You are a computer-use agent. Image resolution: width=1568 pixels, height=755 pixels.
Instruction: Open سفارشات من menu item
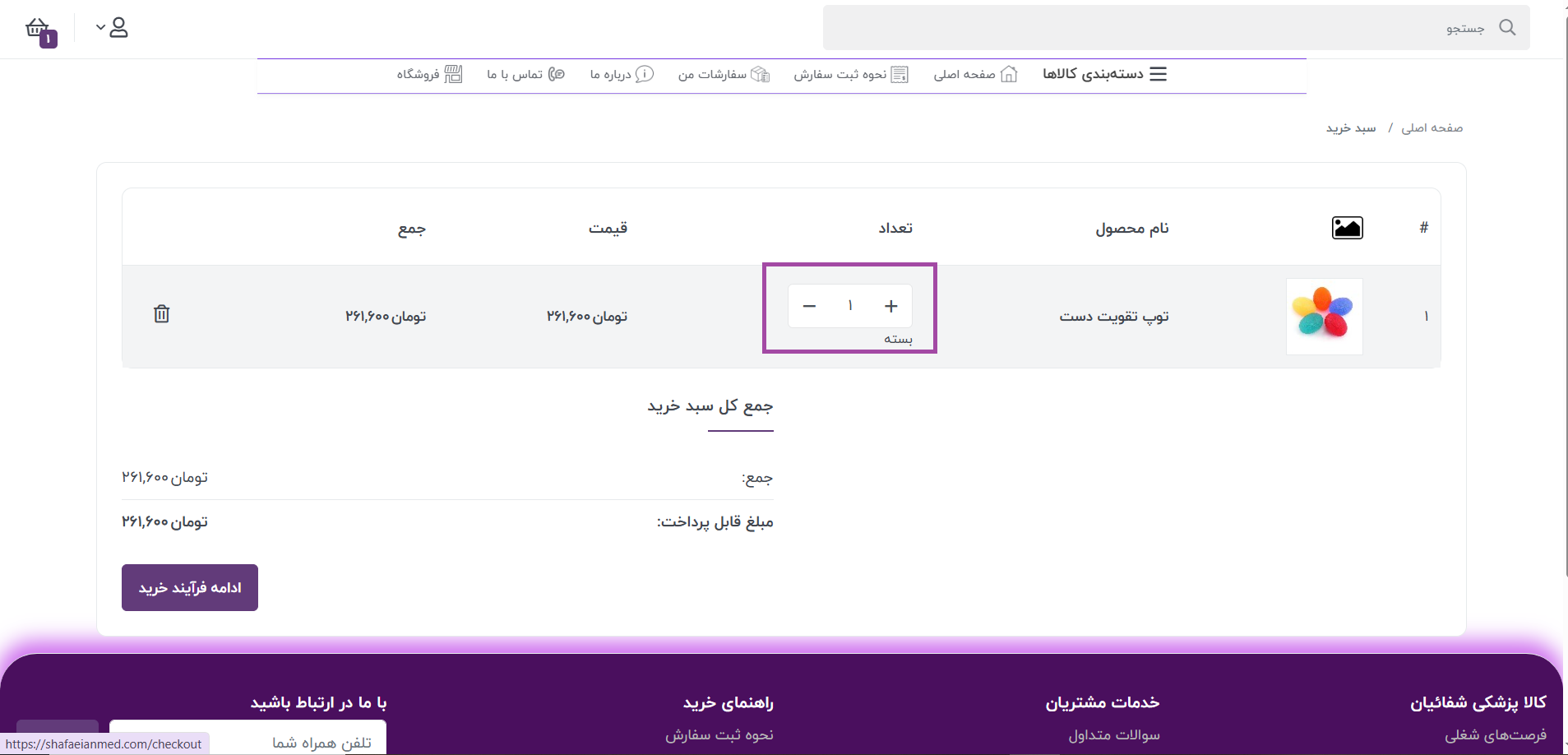(x=724, y=74)
